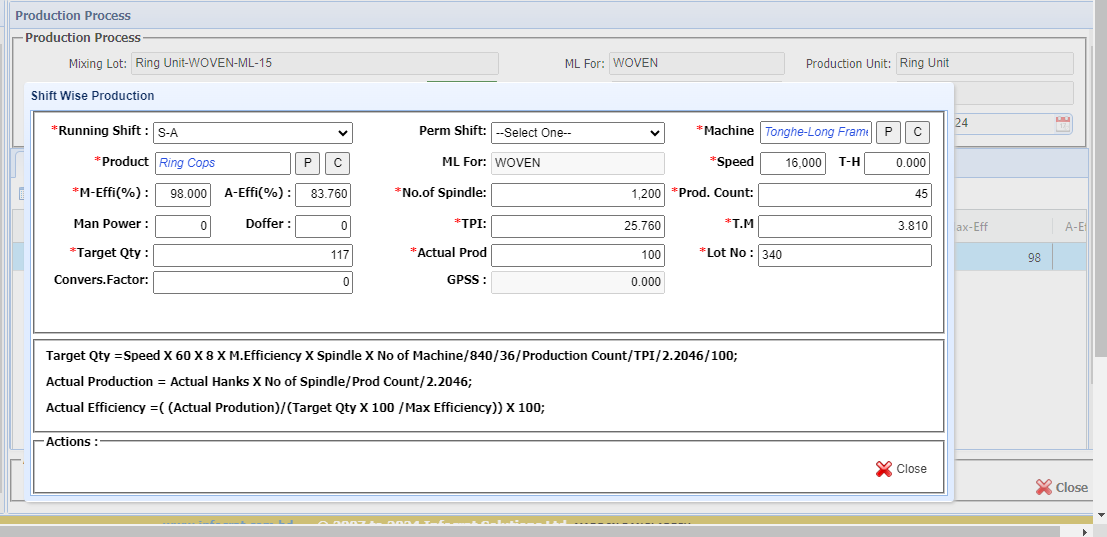Click the Target Qty formula text
Screen dimensions: 1107x537
click(392, 356)
